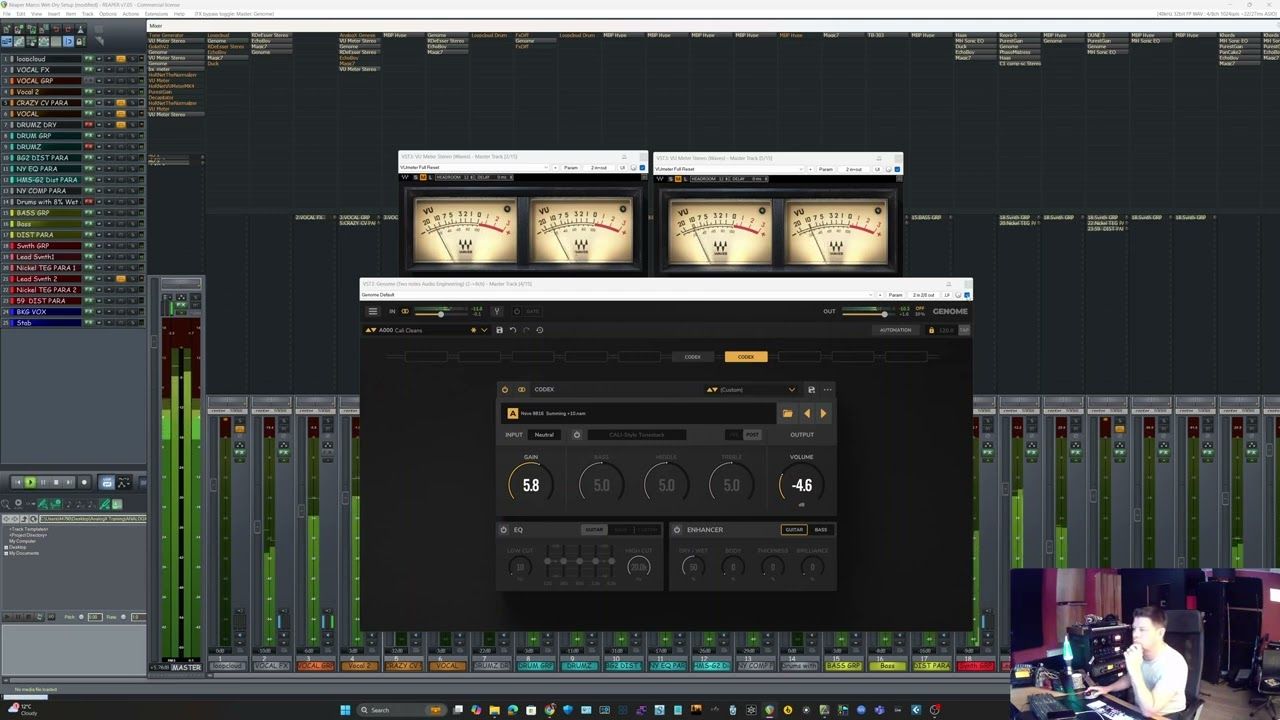
Task: Toggle the CODEX module power button
Action: (x=505, y=389)
